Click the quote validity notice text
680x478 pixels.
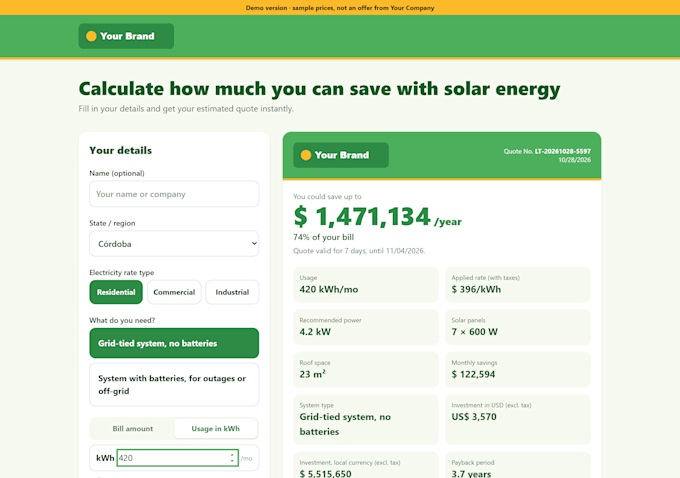[359, 251]
